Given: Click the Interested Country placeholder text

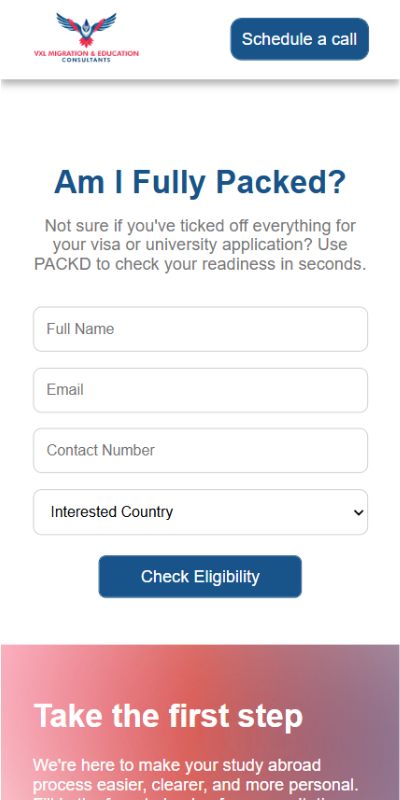Looking at the screenshot, I should pyautogui.click(x=112, y=512).
